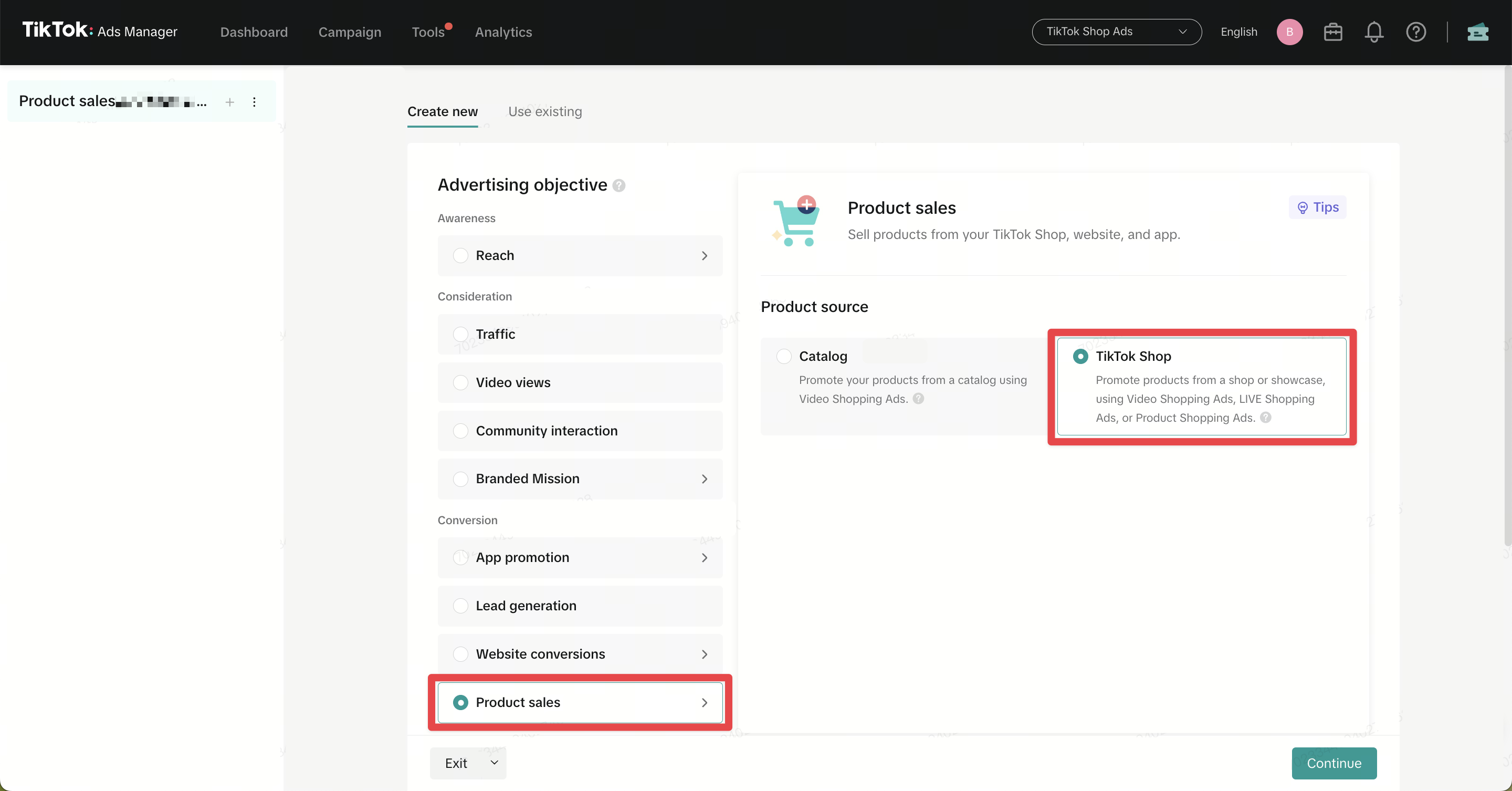
Task: Expand the Exit button dropdown arrow
Action: (x=494, y=762)
